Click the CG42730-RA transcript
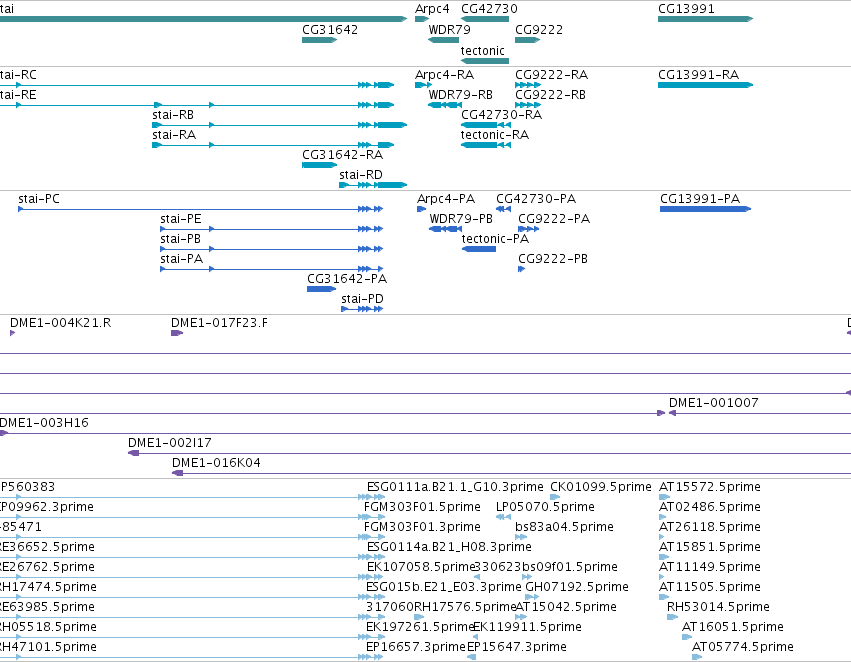This screenshot has height=662, width=851. point(485,125)
